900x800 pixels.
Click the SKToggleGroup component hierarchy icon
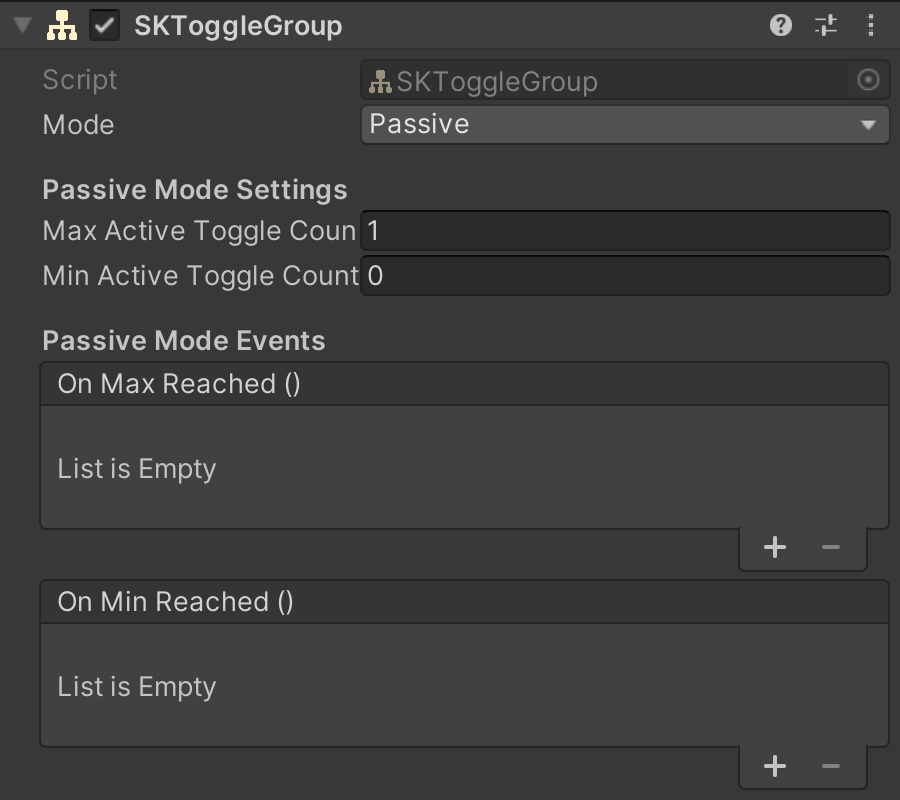click(x=62, y=26)
